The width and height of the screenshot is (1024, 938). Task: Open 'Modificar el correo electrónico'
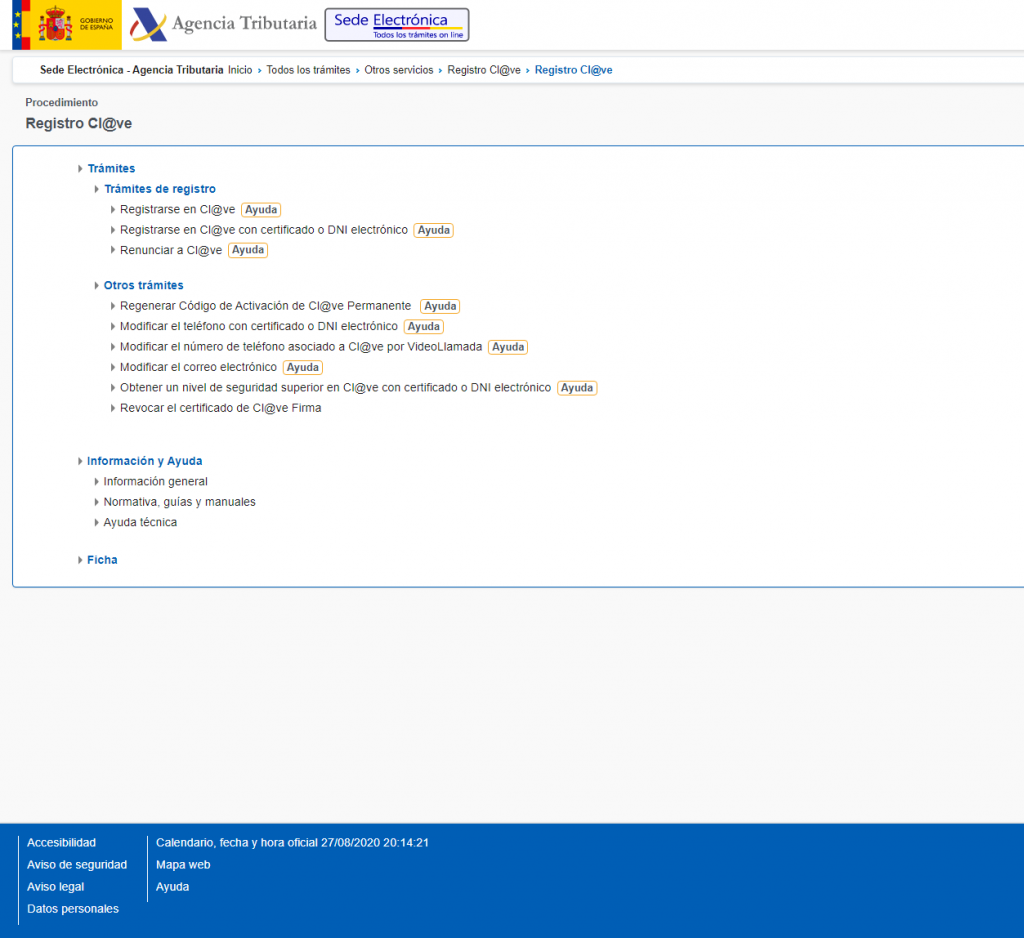click(199, 367)
